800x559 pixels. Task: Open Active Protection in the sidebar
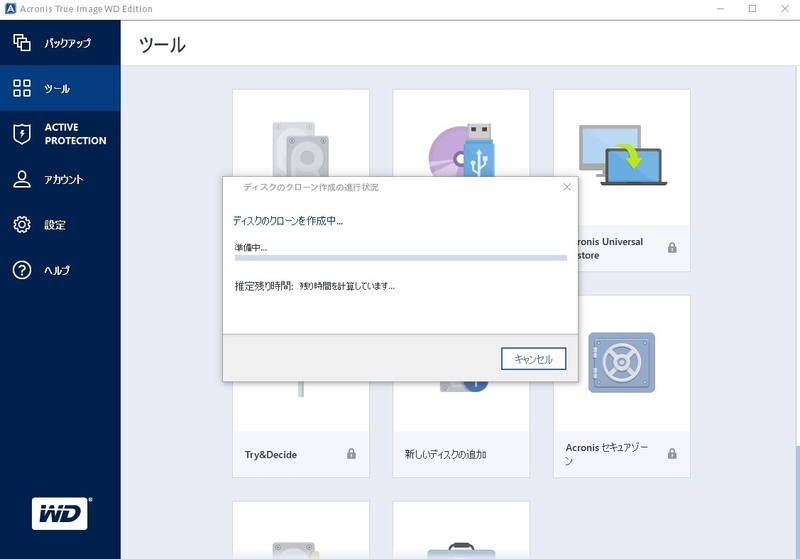tap(60, 134)
